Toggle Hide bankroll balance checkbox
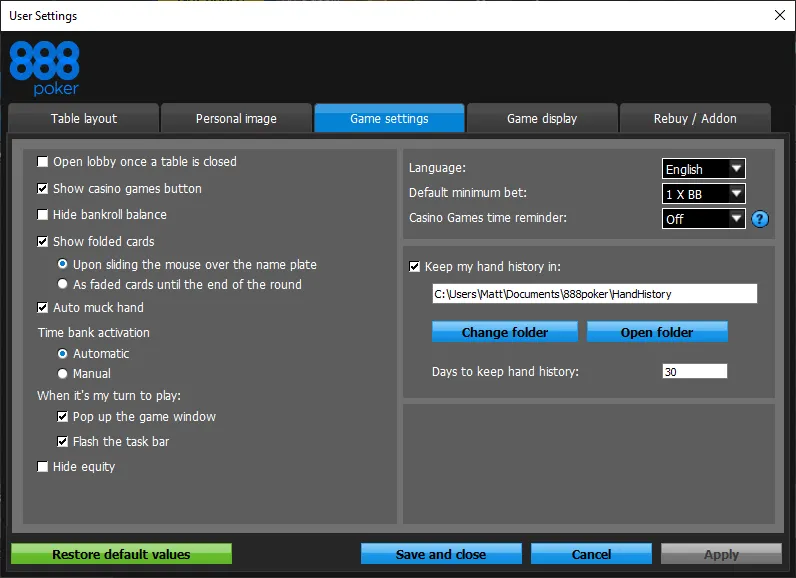 (43, 215)
